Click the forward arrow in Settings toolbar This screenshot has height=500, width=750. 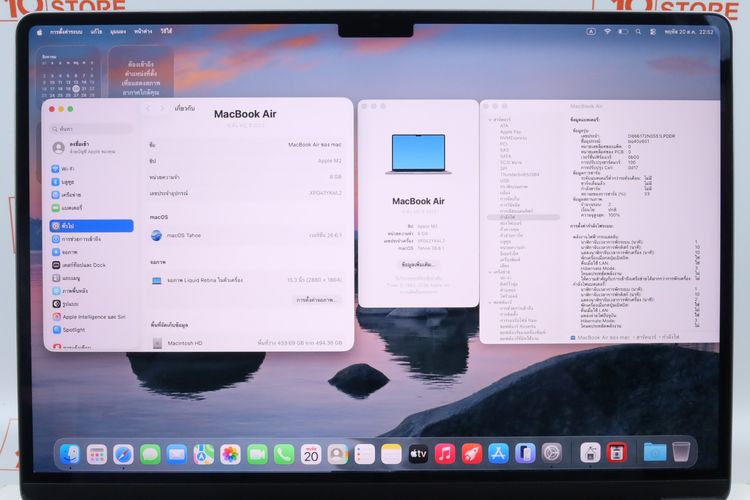point(162,109)
